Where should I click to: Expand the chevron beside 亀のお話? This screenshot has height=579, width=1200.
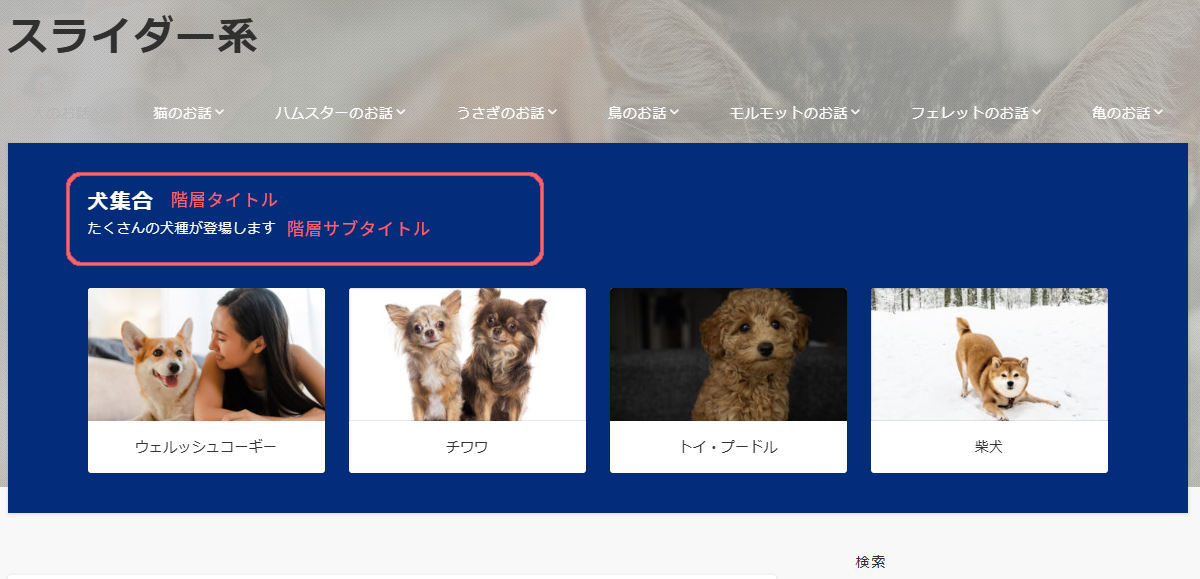click(x=1159, y=112)
